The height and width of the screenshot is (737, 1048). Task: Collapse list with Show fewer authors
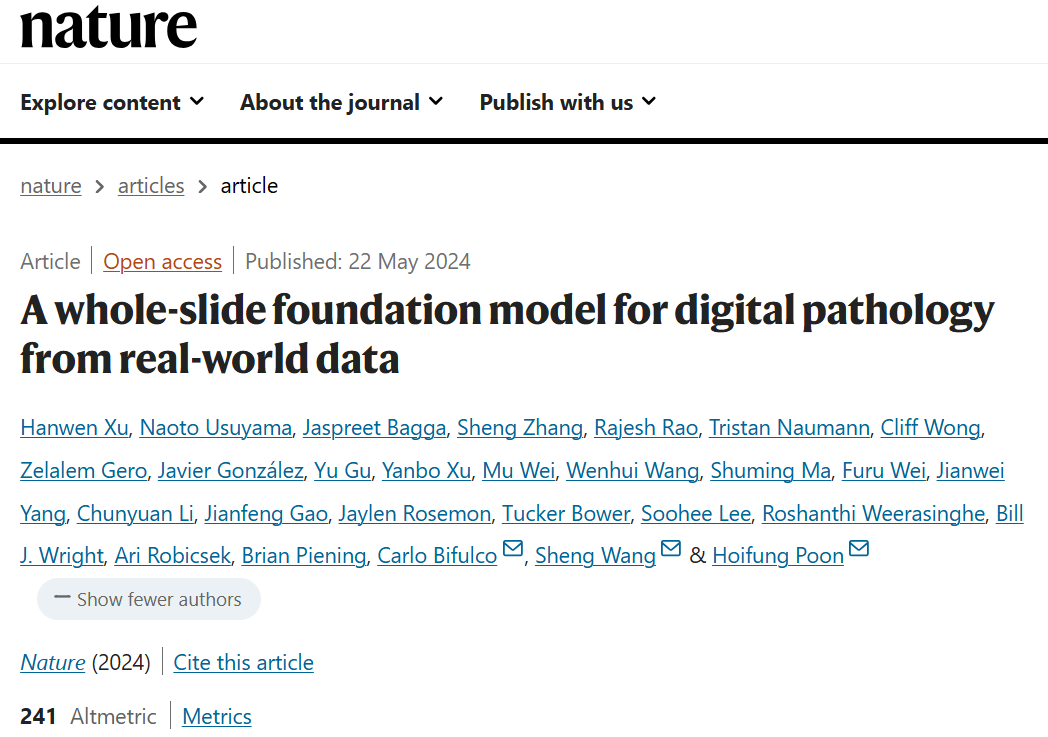point(148,600)
